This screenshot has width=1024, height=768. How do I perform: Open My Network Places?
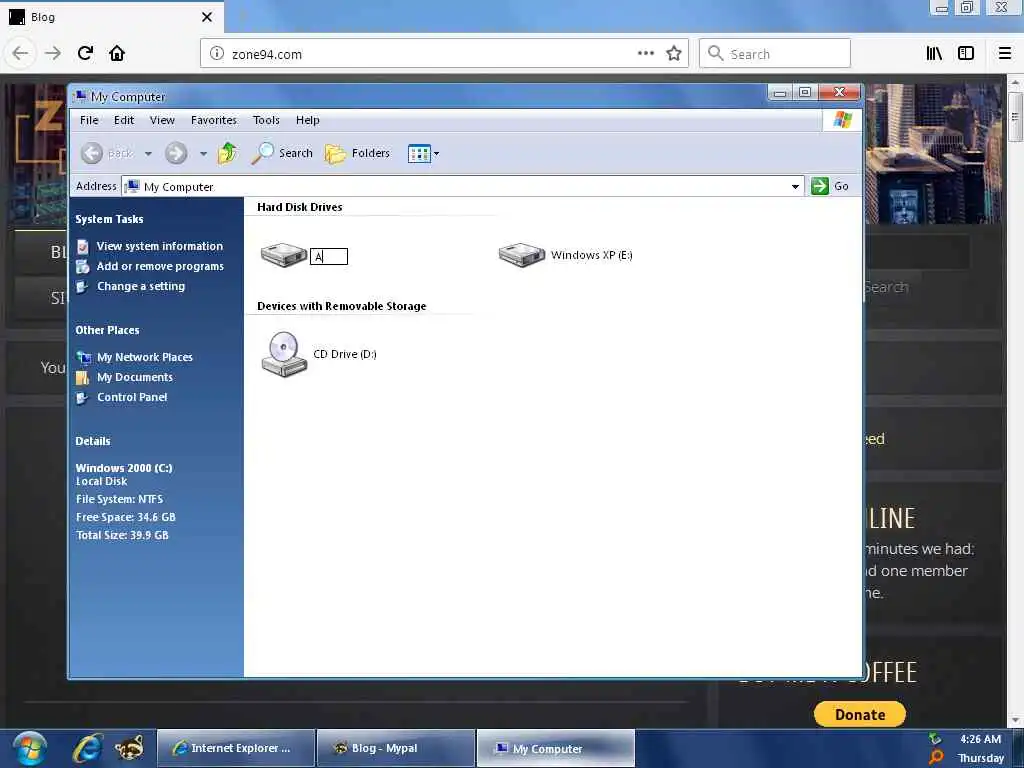[145, 357]
